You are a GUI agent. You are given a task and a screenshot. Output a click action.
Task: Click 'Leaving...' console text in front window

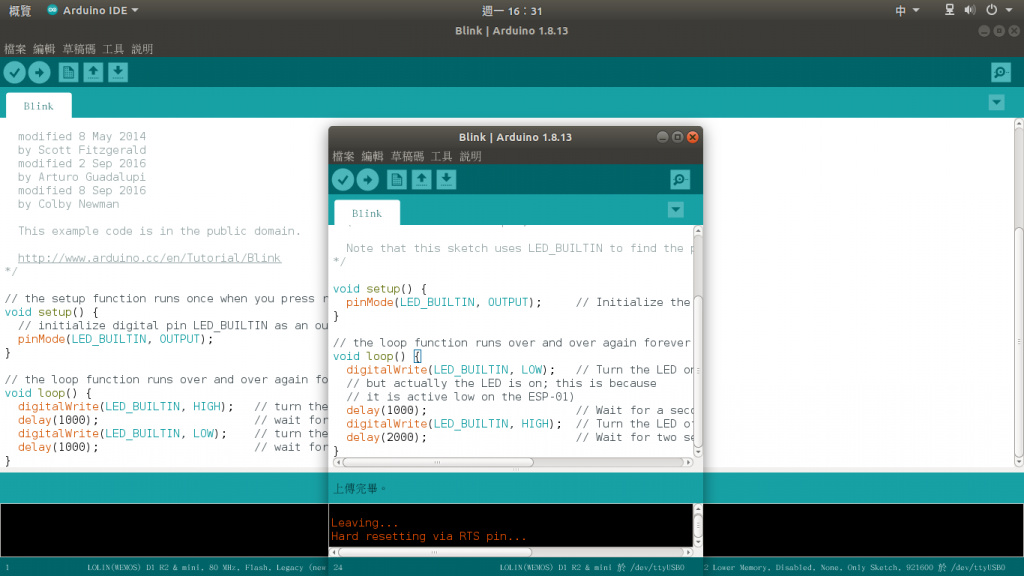click(x=364, y=522)
